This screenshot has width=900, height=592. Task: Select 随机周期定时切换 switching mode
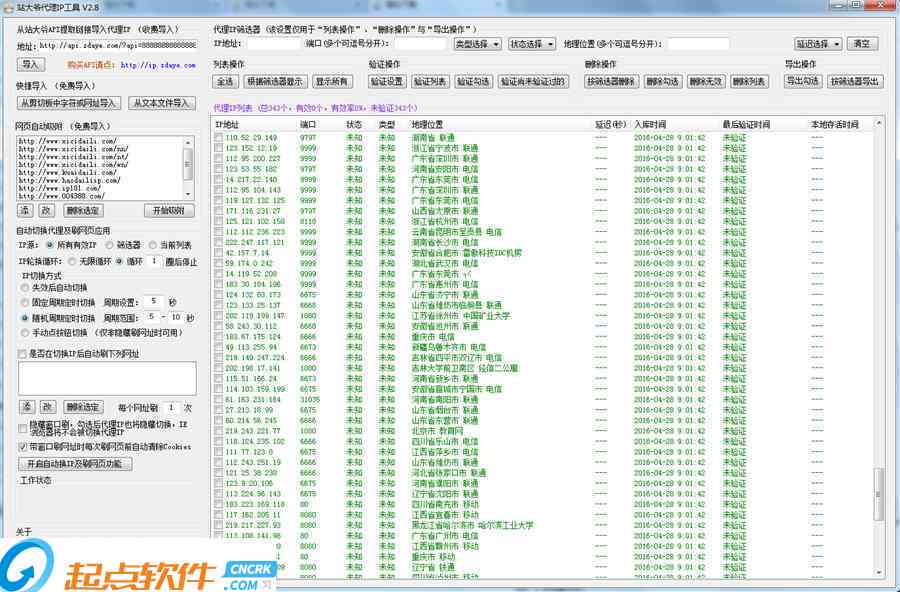pos(25,318)
